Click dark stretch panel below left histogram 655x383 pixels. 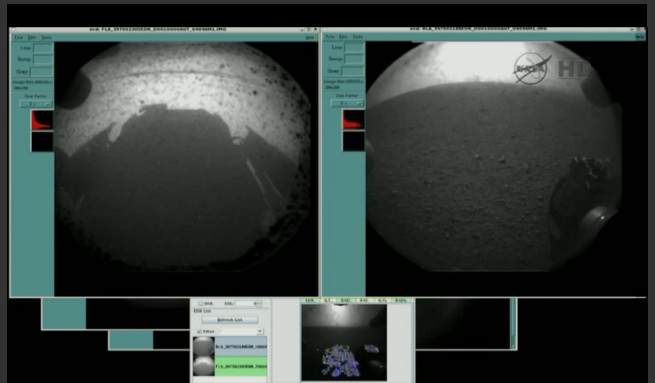click(x=42, y=142)
